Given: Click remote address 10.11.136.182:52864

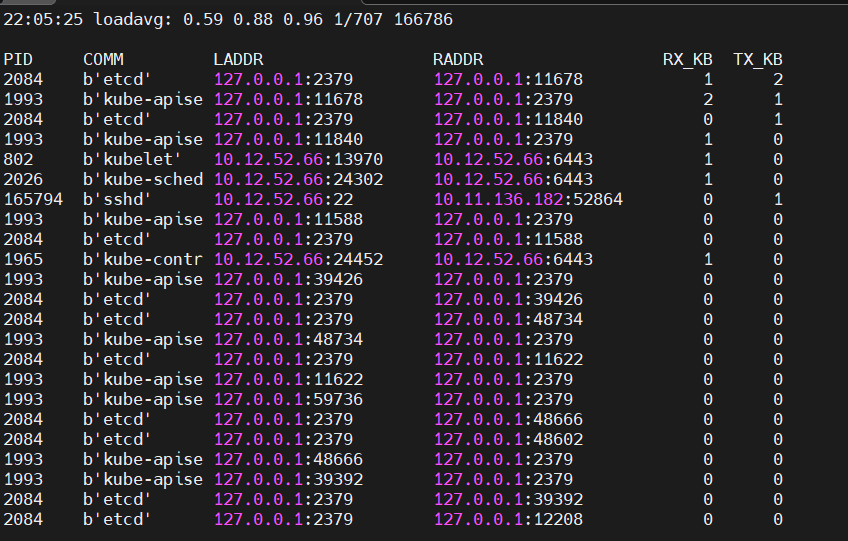Looking at the screenshot, I should [528, 200].
